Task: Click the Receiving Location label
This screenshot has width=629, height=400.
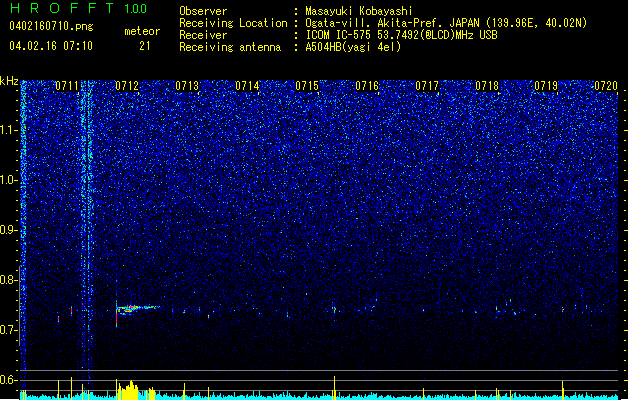Action: [233, 23]
